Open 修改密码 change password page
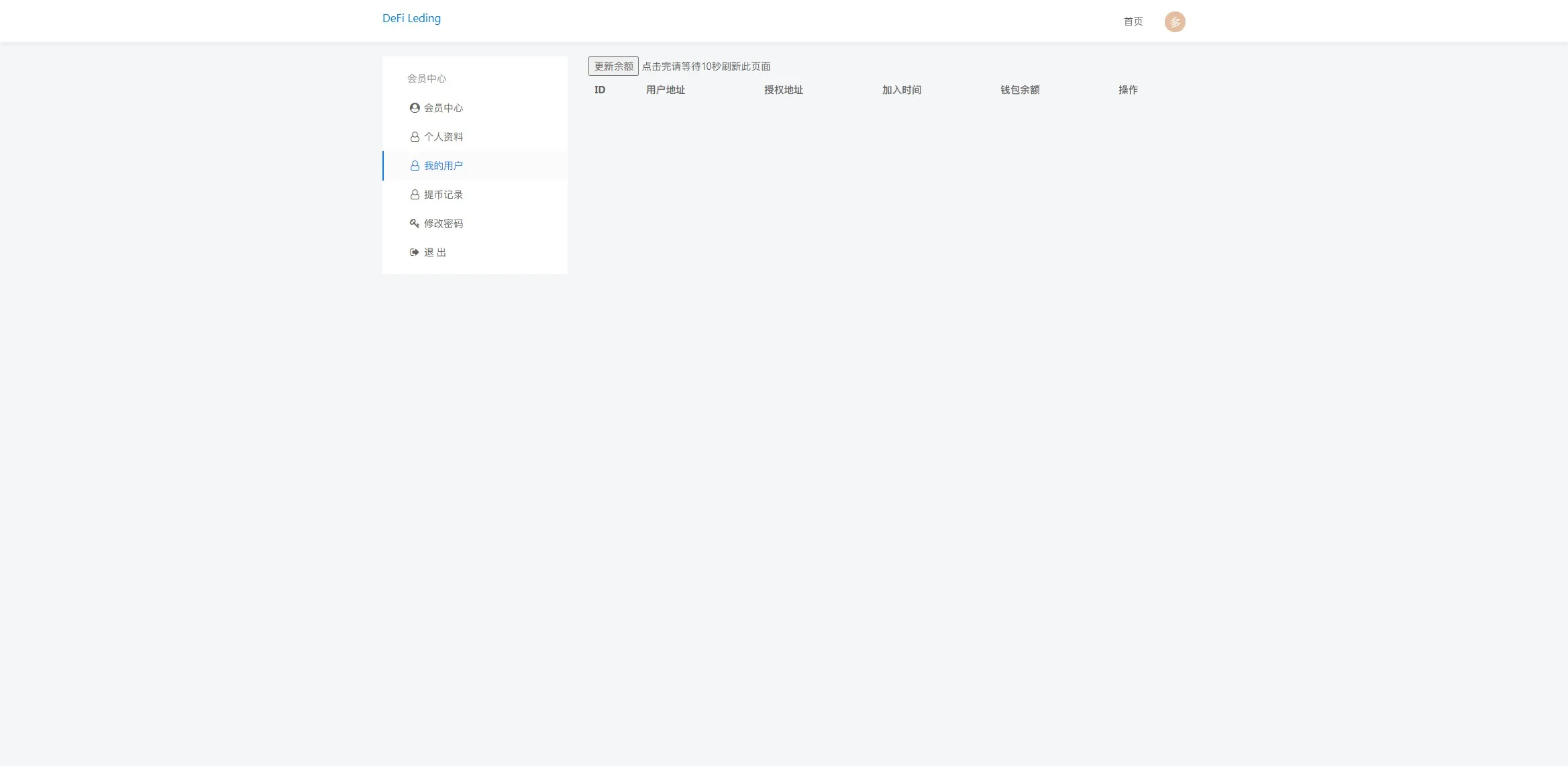The height and width of the screenshot is (766, 1568). 443,224
